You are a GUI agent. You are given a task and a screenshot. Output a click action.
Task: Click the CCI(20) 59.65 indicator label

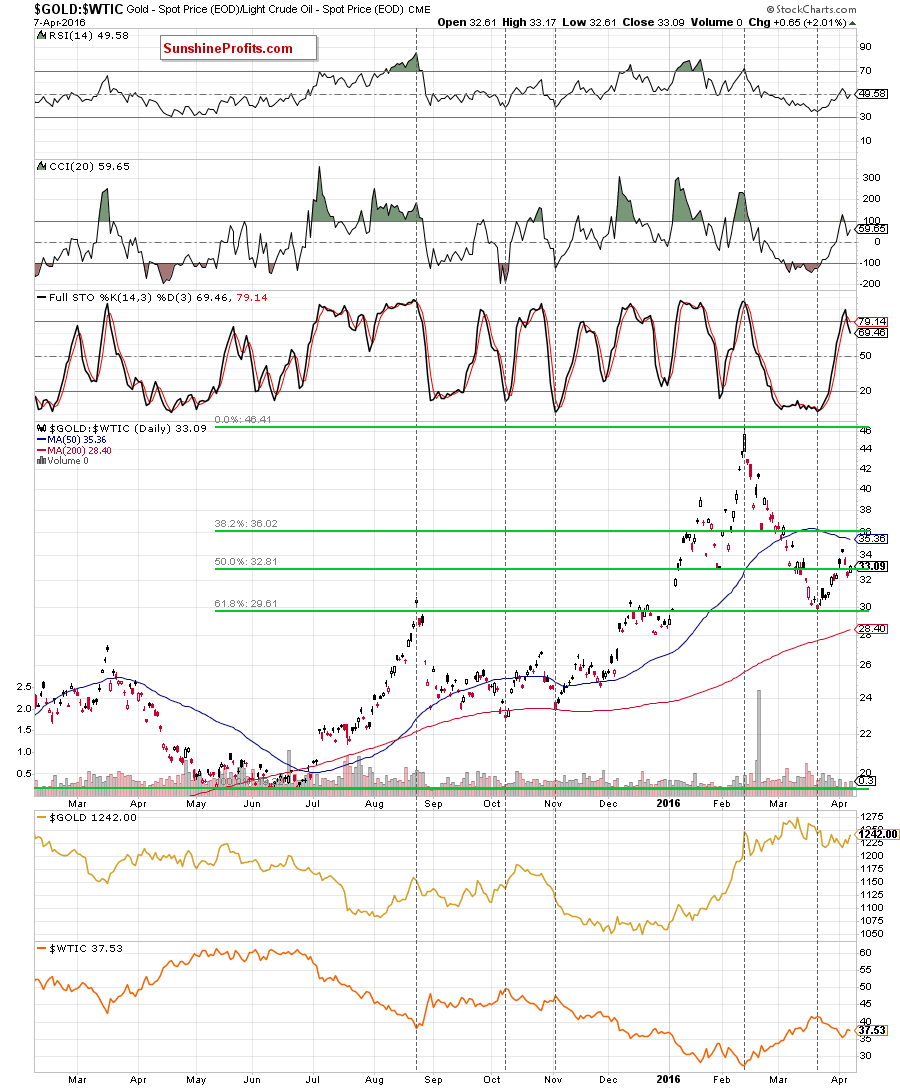click(88, 167)
